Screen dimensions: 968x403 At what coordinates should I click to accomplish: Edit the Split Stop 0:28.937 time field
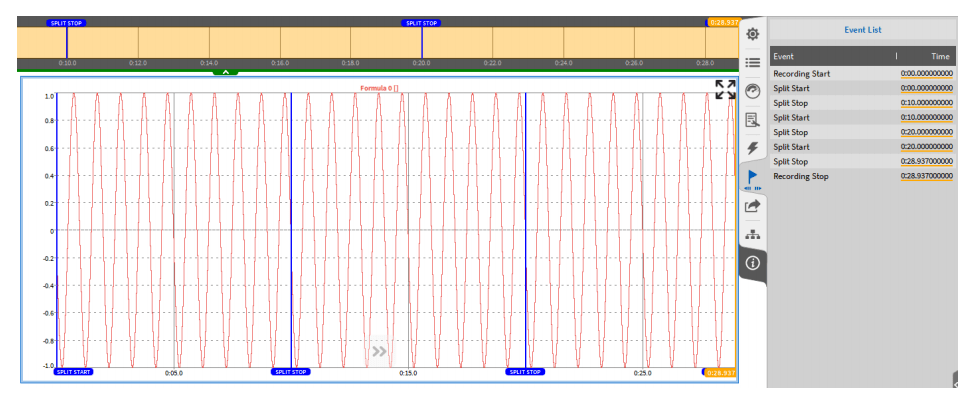pyautogui.click(x=926, y=161)
